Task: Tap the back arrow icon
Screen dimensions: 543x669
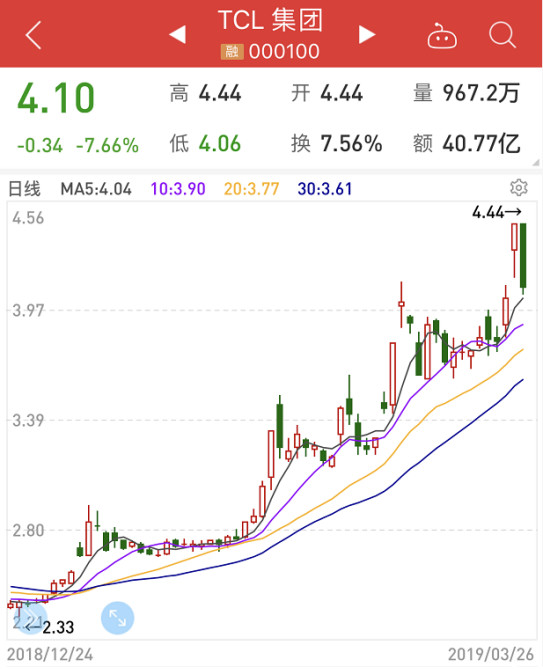Action: [x=33, y=35]
